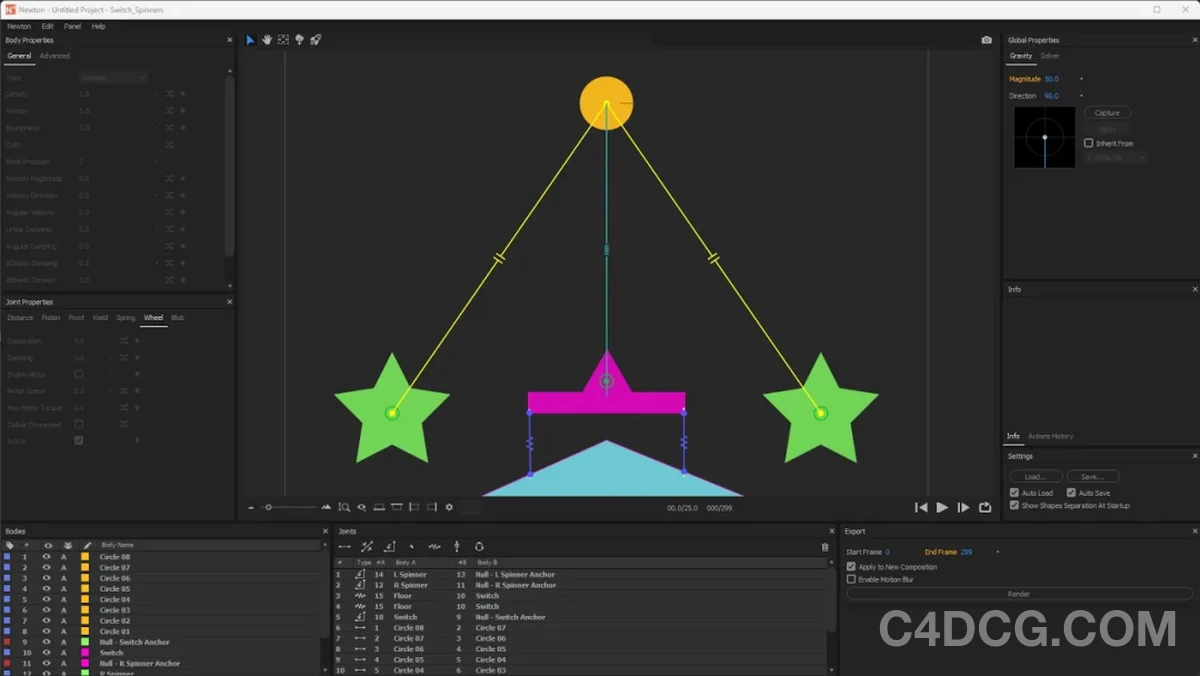Image resolution: width=1200 pixels, height=676 pixels.
Task: Uncheck Apply to New Composition
Action: pos(852,566)
